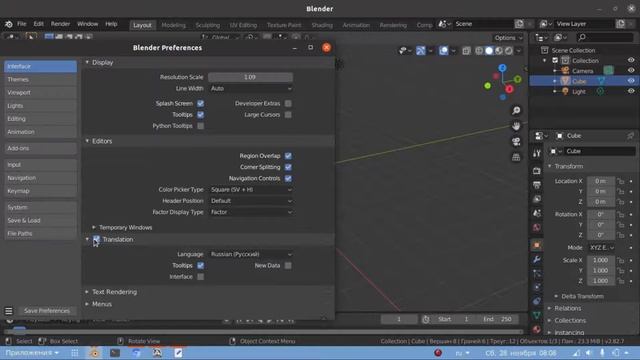
Task: Toggle the Corner Splitting checkbox
Action: (x=288, y=167)
